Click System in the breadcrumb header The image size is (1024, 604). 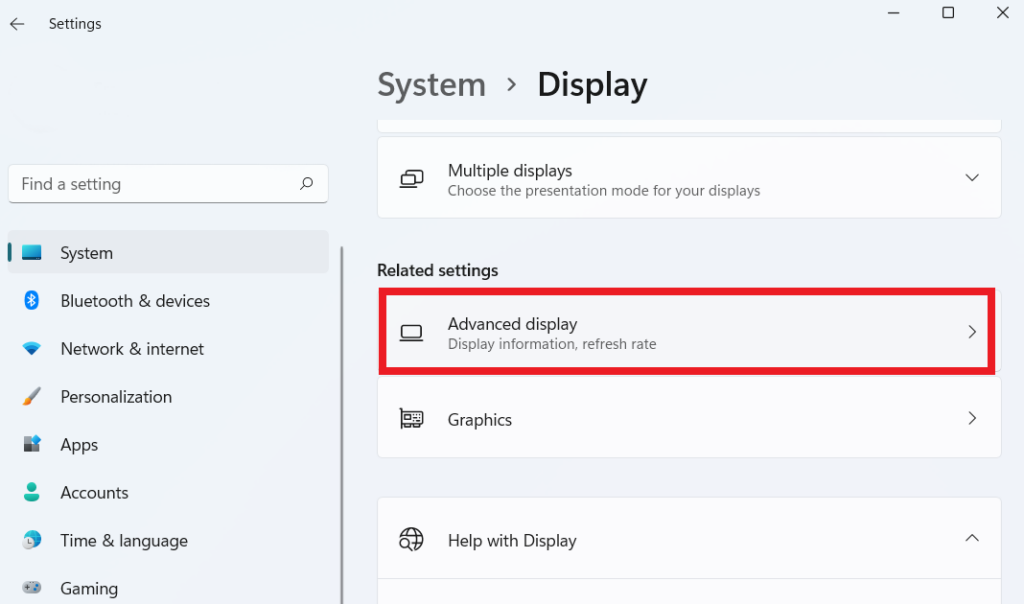tap(431, 85)
